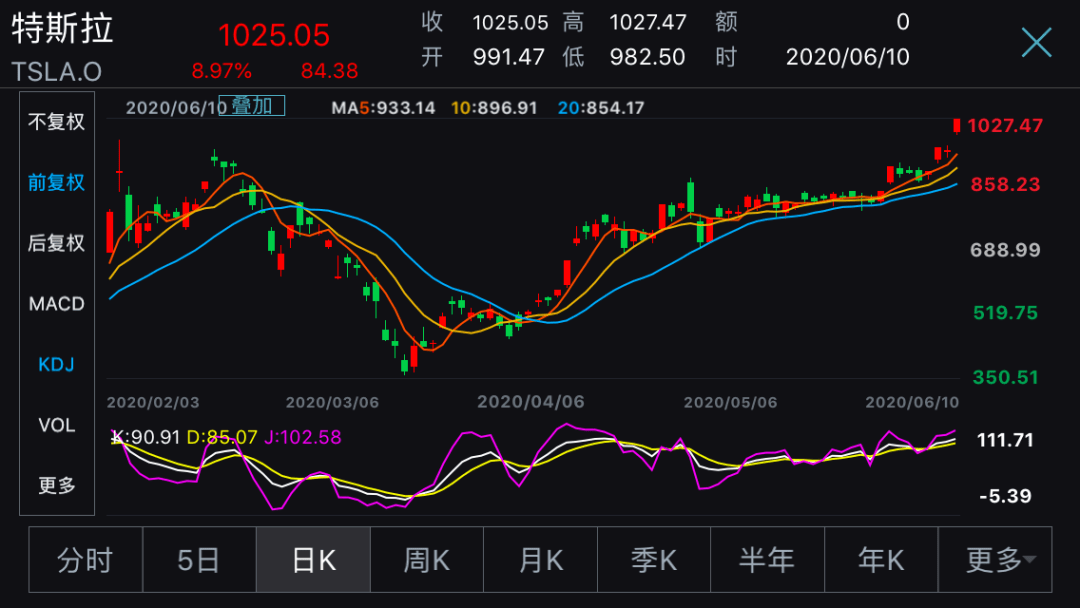Click the latest red candlestick near 1027.47

(957, 125)
